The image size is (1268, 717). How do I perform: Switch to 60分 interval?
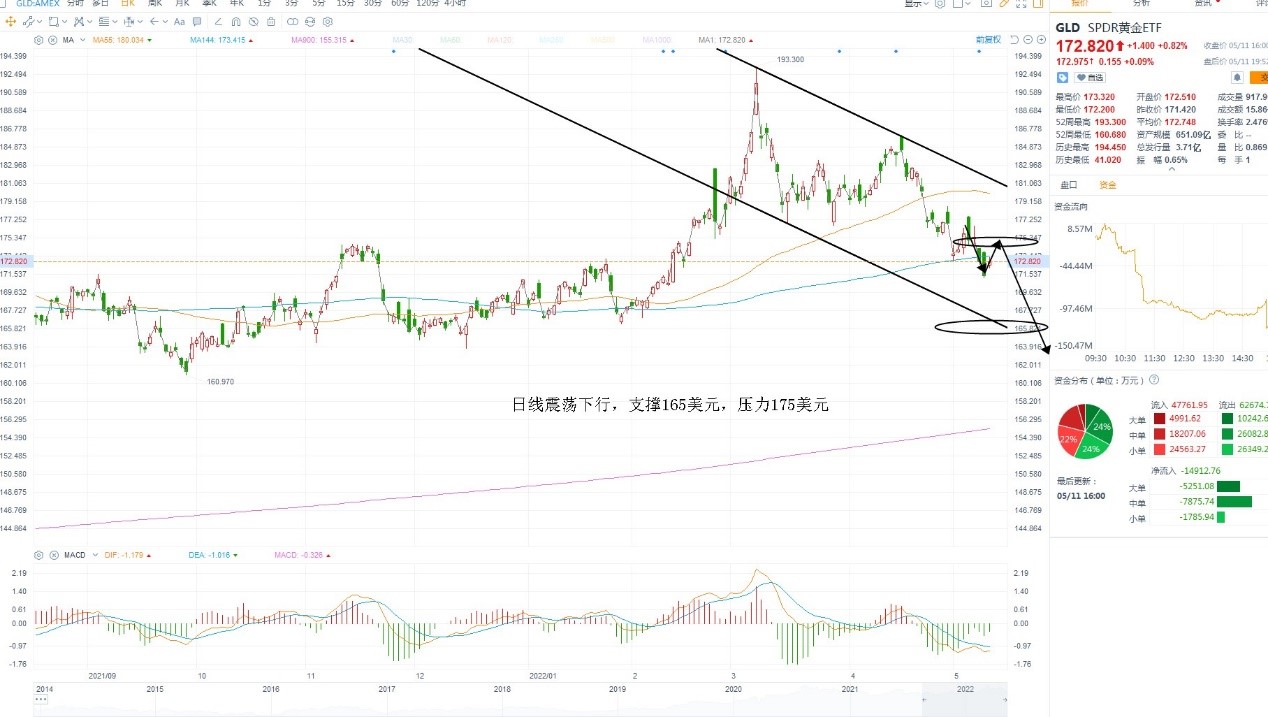pyautogui.click(x=399, y=3)
